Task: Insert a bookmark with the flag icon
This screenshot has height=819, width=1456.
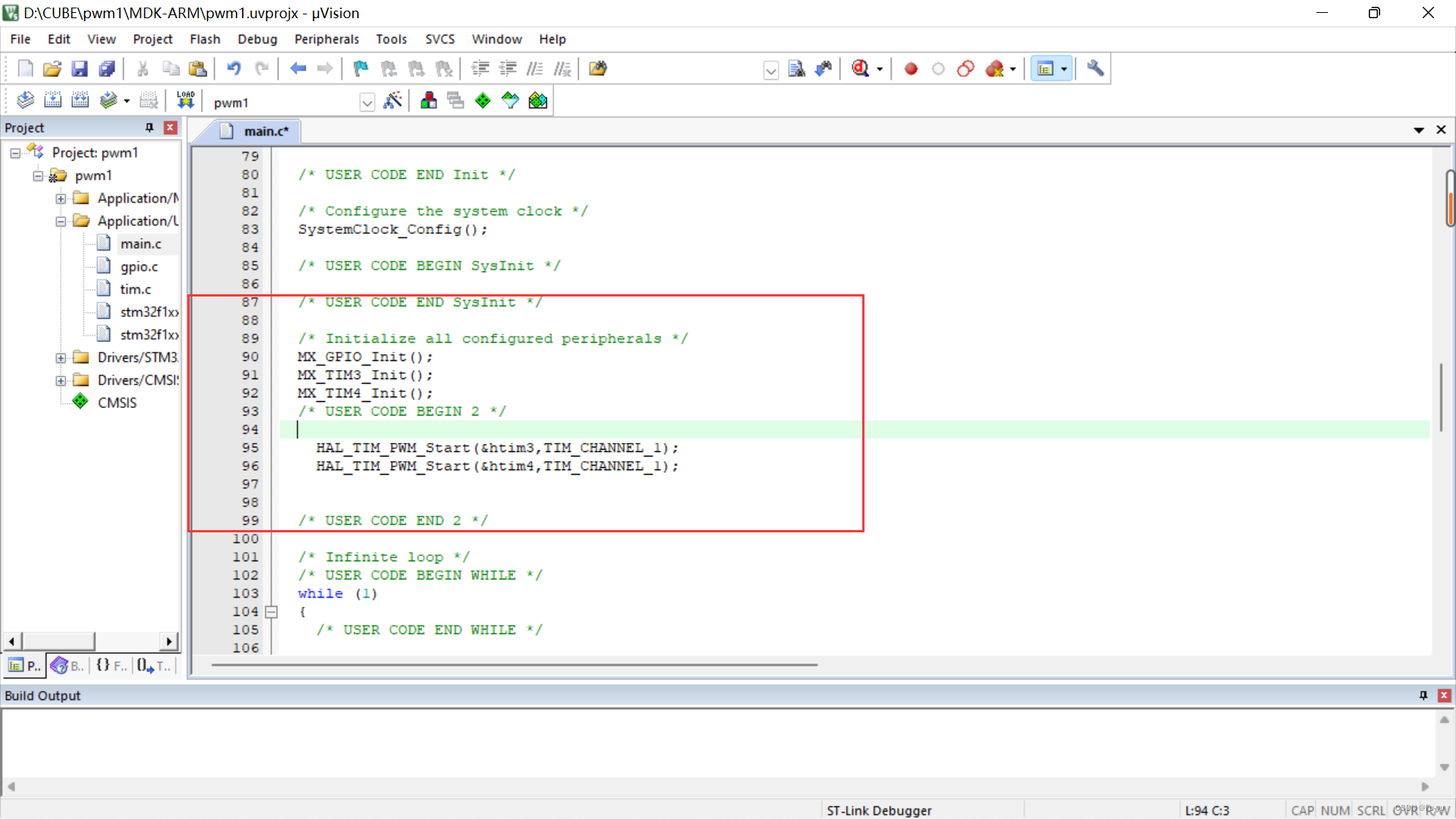Action: point(361,69)
